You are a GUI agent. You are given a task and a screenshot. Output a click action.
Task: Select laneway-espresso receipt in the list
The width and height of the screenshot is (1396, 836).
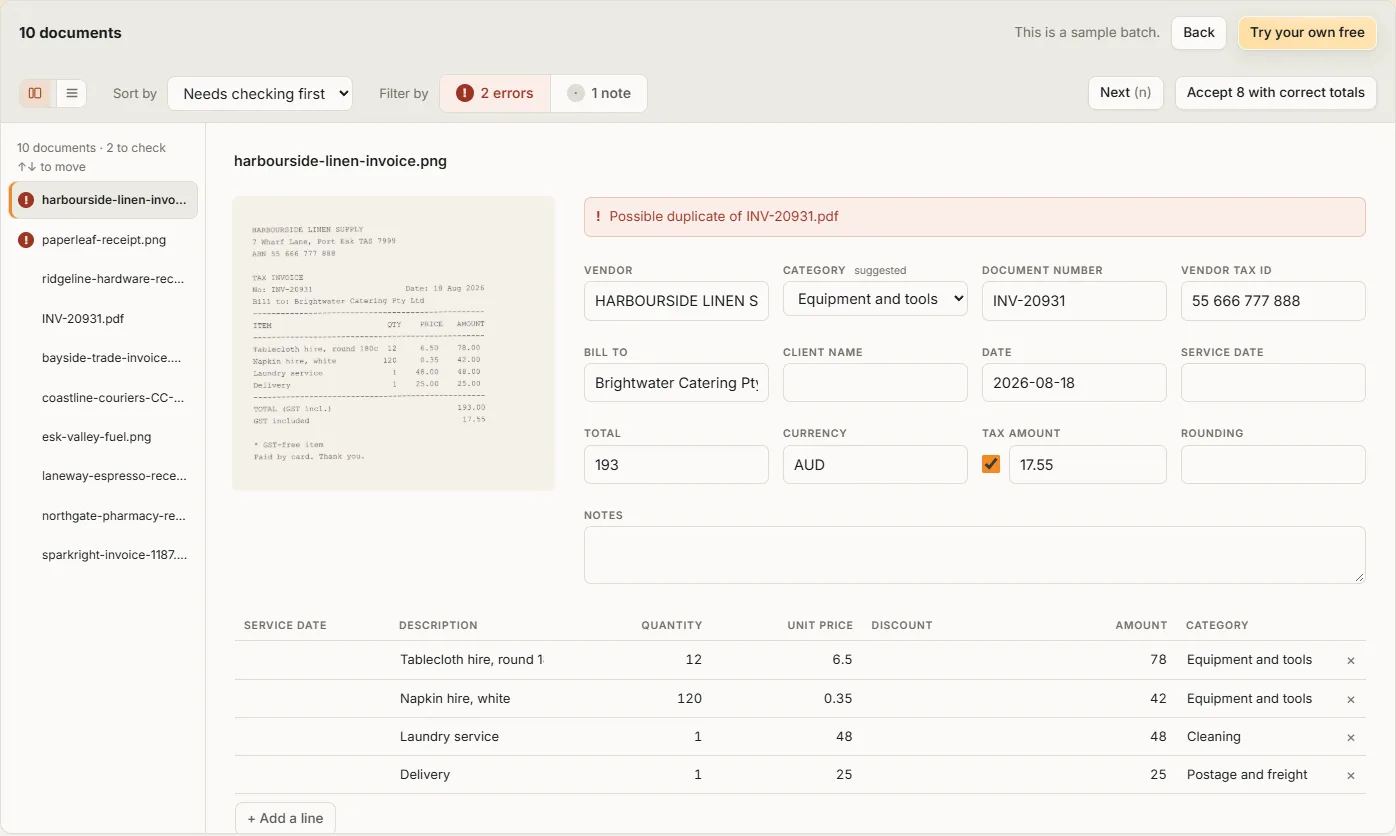click(x=103, y=476)
